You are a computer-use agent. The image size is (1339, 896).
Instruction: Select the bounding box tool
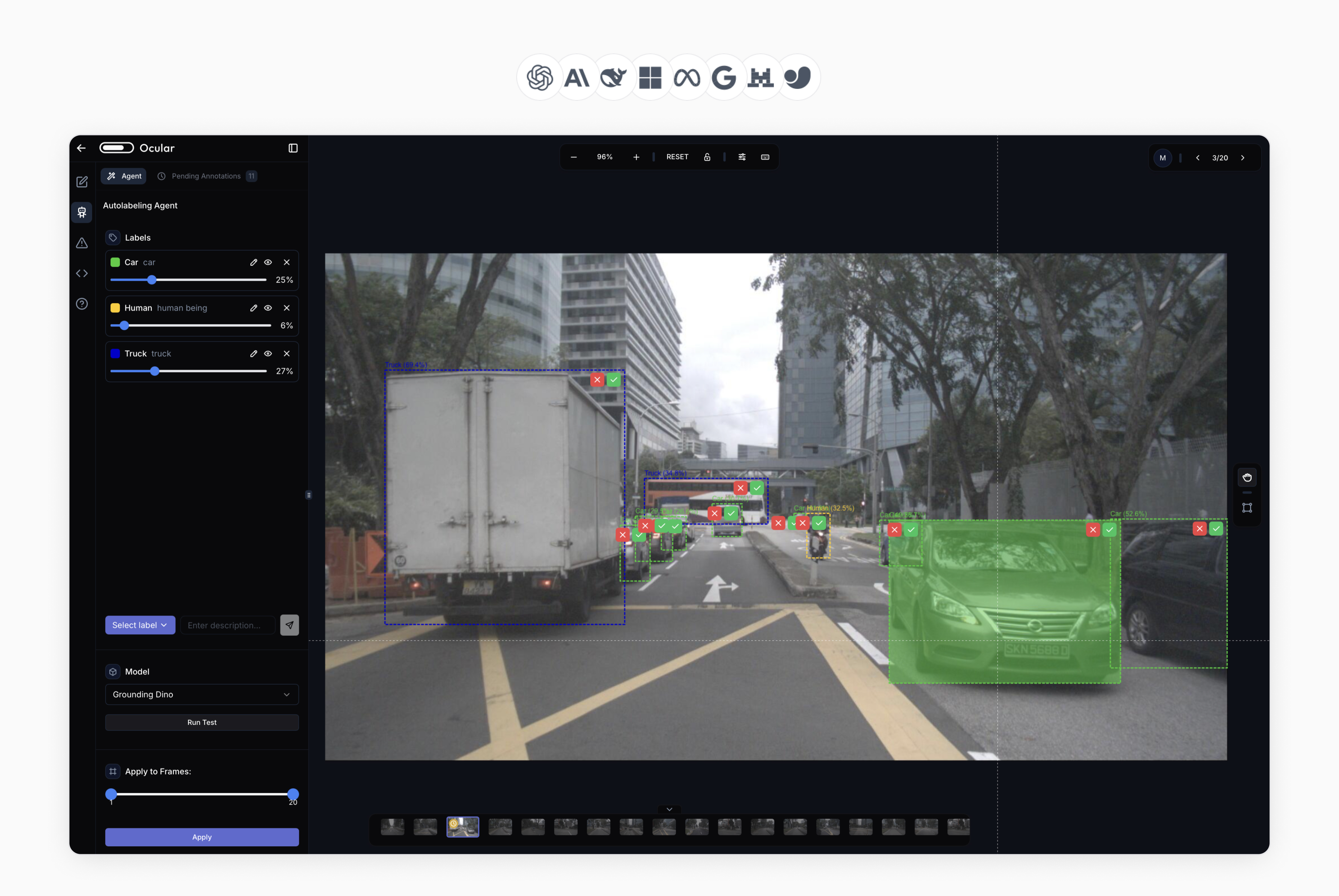[x=1248, y=507]
